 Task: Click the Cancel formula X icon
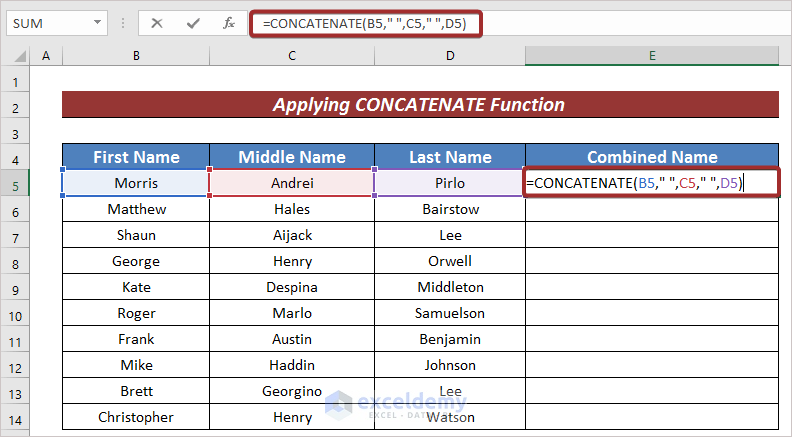coord(157,23)
